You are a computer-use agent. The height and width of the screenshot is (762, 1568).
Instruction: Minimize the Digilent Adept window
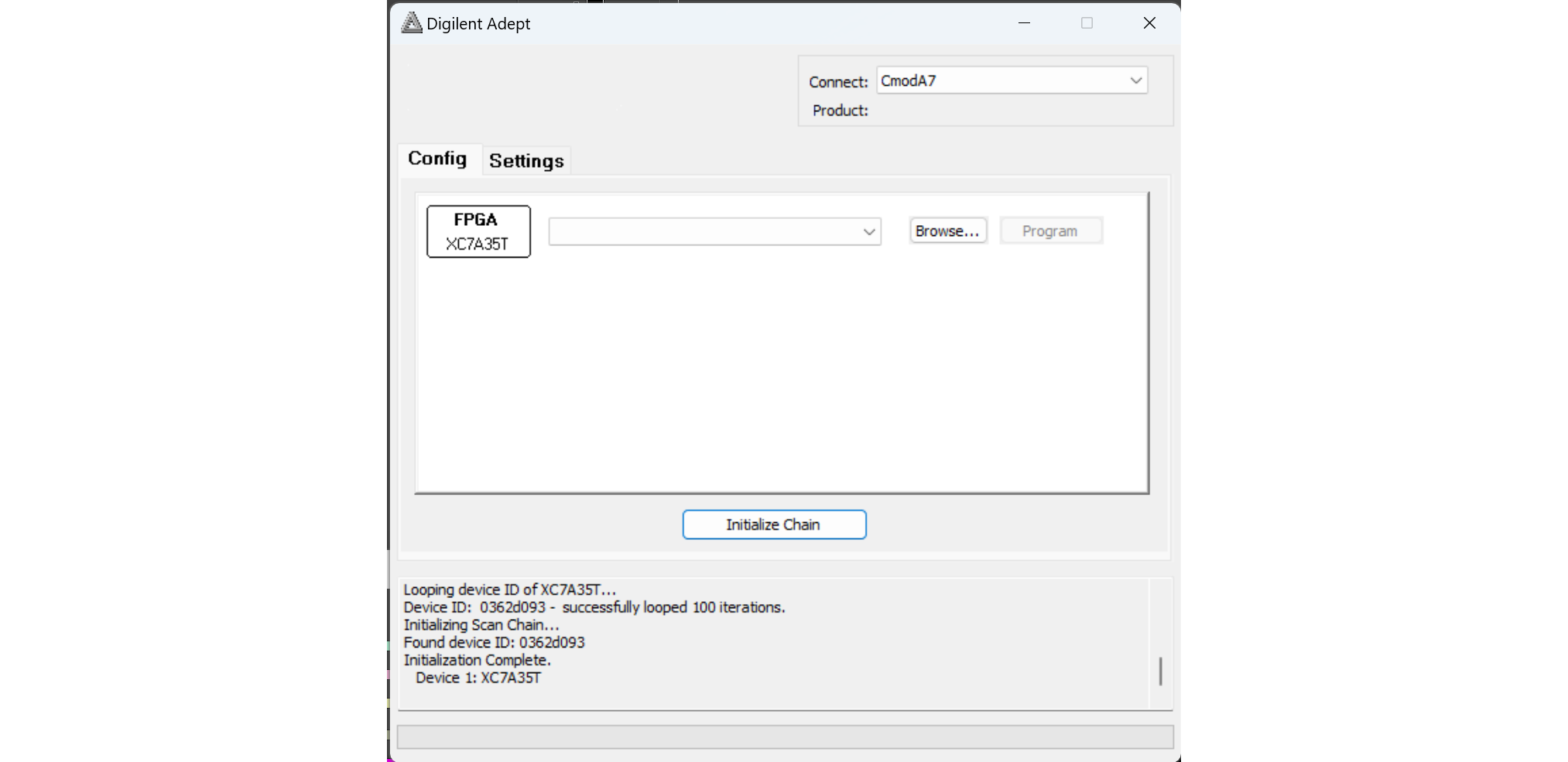(1024, 23)
